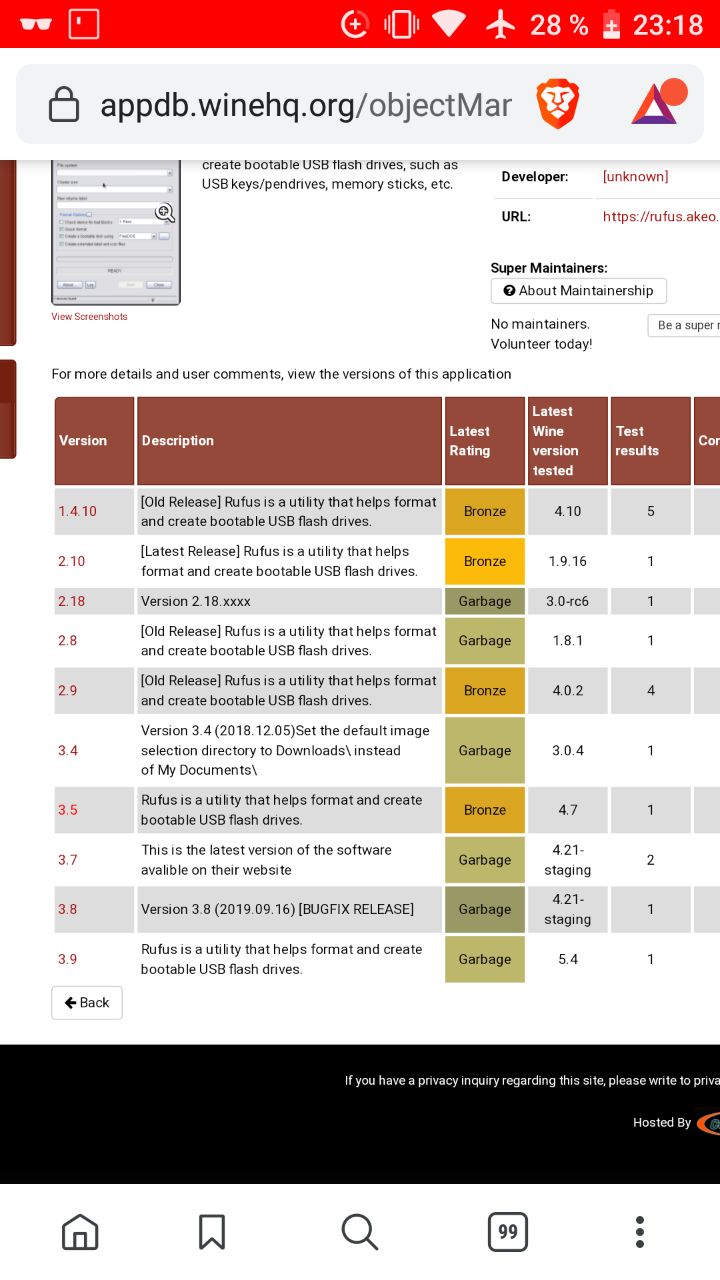Tap the magnifier icon on Rufus screenshot
Image resolution: width=720 pixels, height=1280 pixels.
(x=165, y=211)
